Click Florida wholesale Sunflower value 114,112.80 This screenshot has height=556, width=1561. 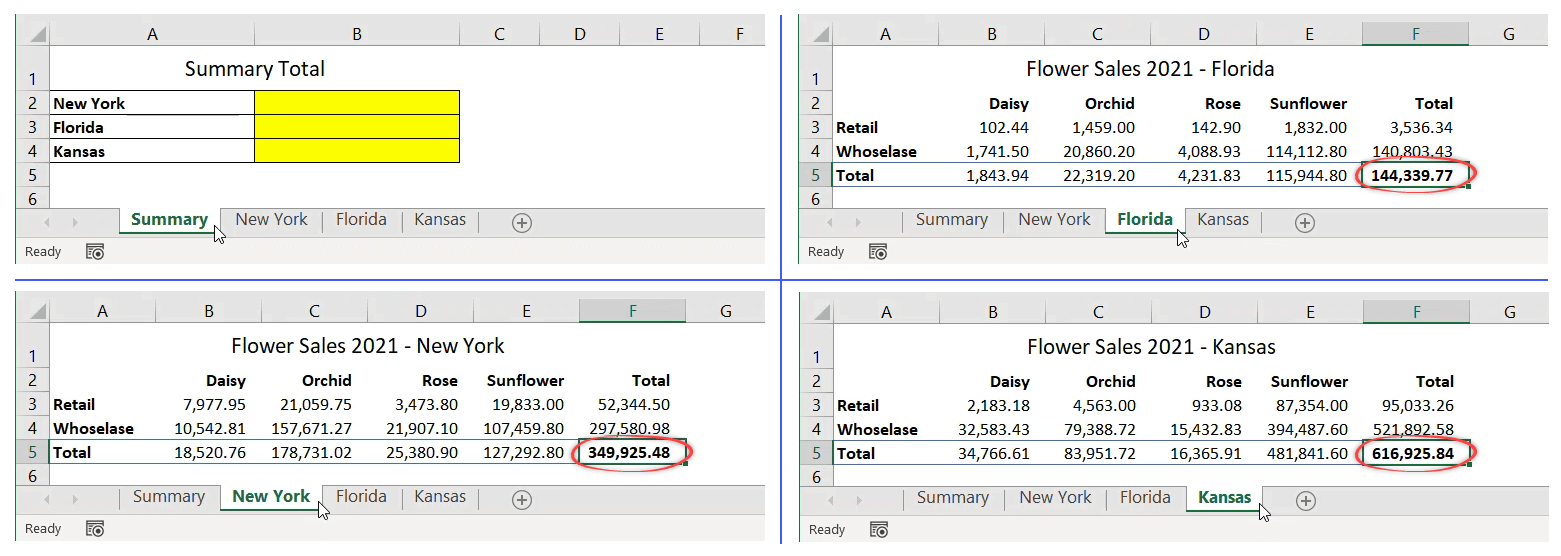(1308, 151)
